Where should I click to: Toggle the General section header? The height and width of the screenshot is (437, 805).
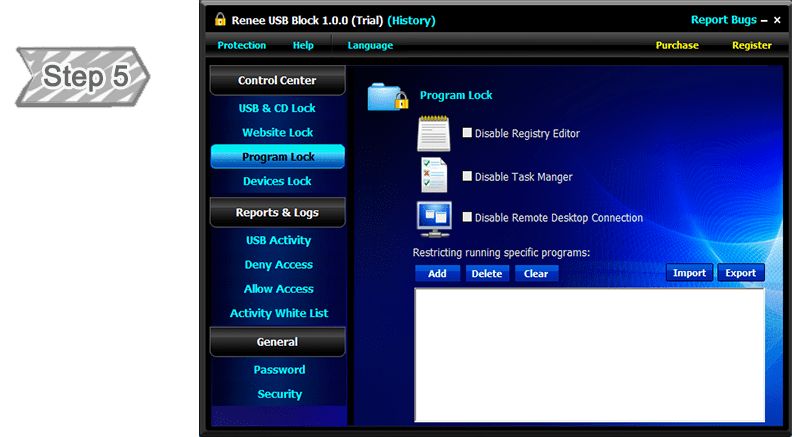(x=277, y=341)
